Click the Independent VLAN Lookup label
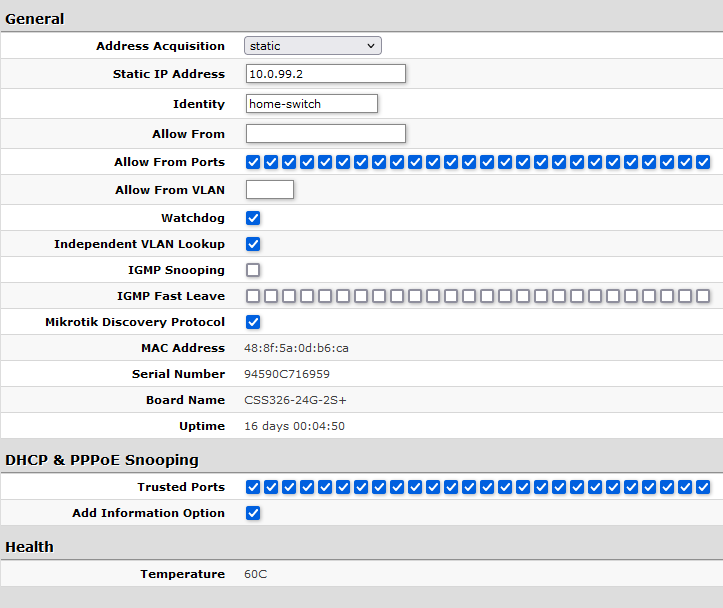 click(139, 244)
